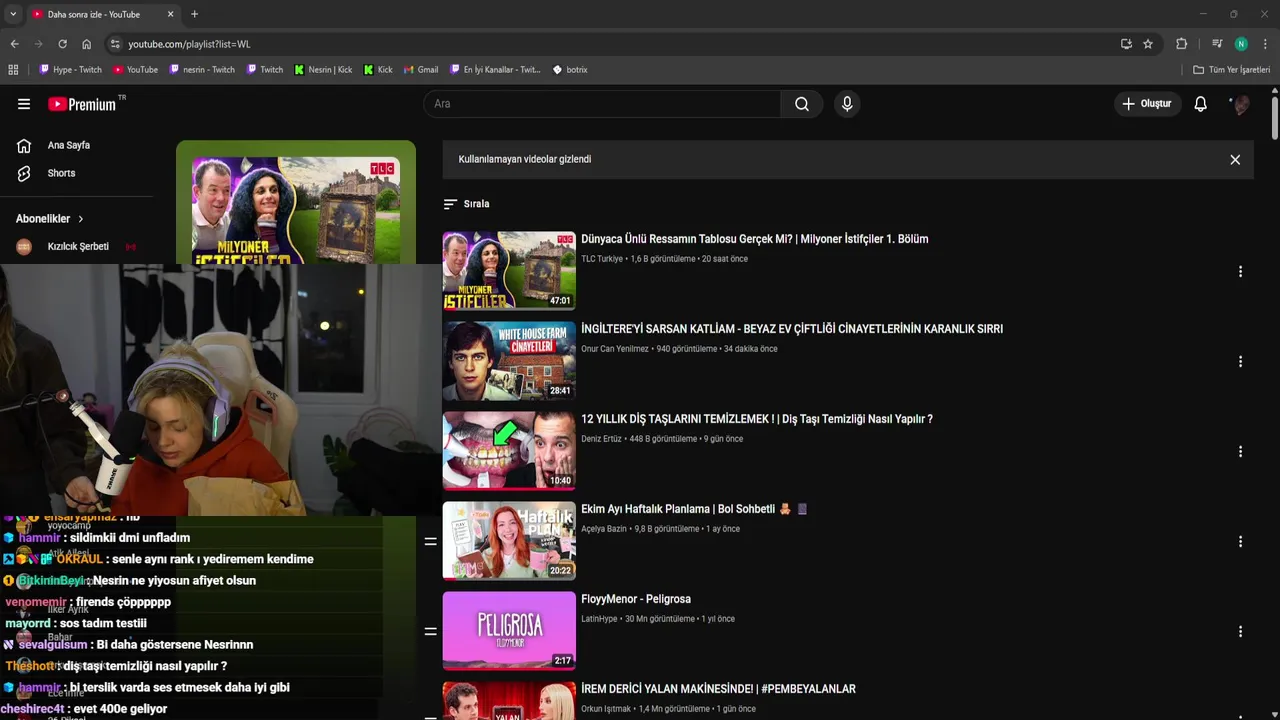Open options menu for Ekim Ayı Haftalık Planlama
1280x720 pixels.
1240,541
